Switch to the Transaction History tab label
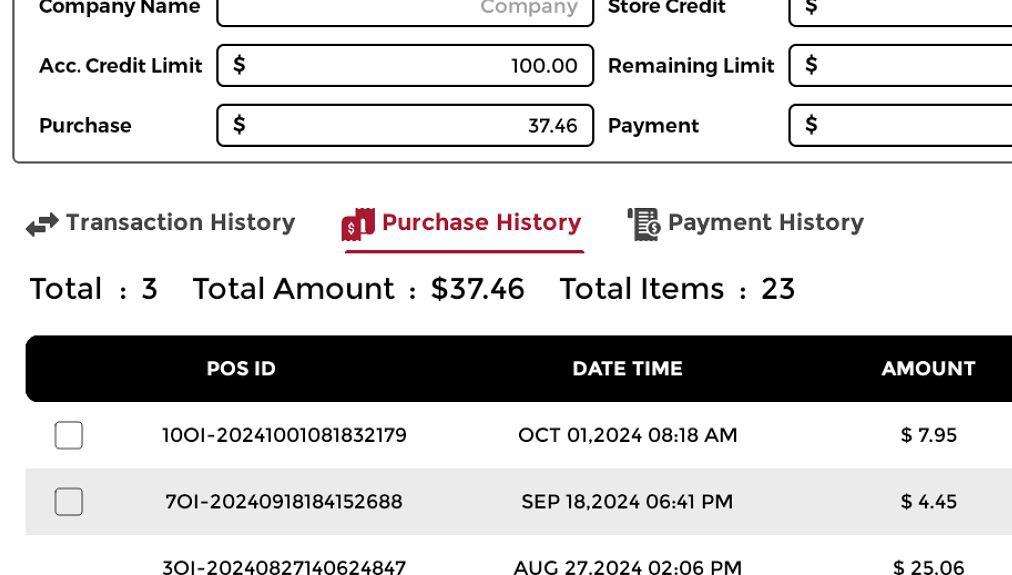This screenshot has height=575, width=1012. pos(180,222)
